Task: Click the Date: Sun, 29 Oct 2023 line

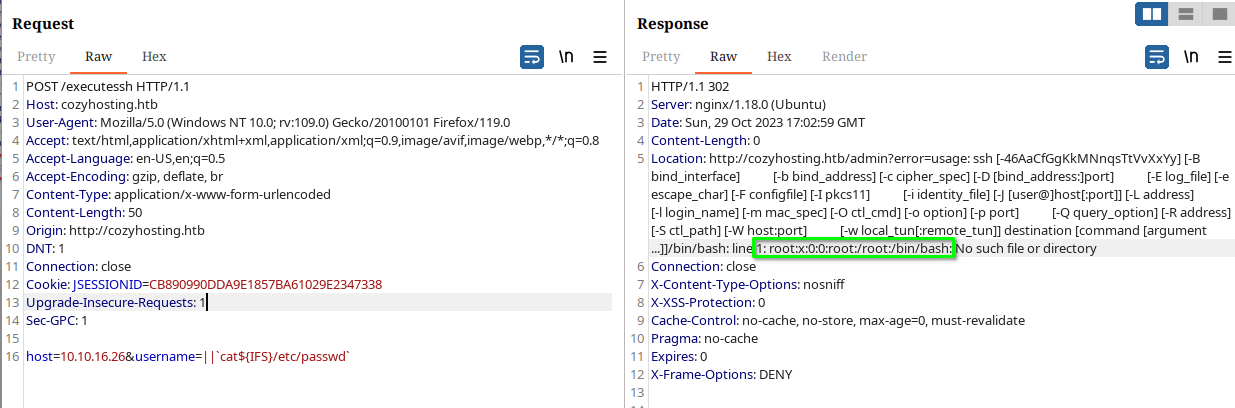Action: pyautogui.click(x=758, y=123)
